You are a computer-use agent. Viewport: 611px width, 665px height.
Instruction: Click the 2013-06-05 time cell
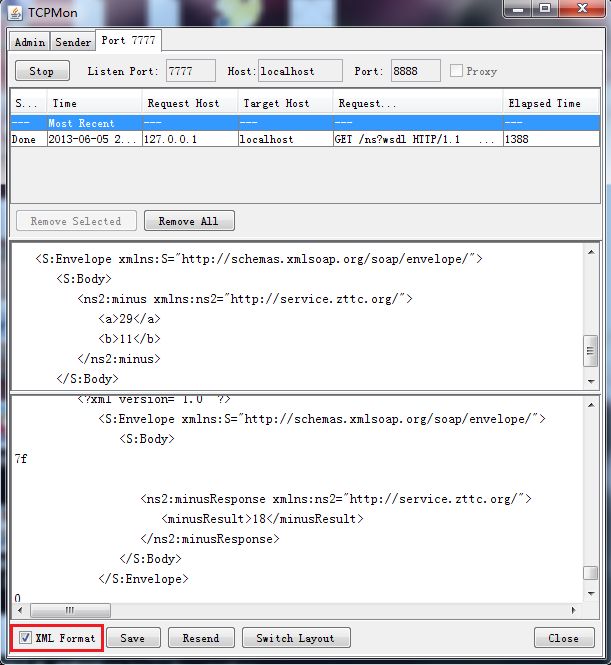94,139
